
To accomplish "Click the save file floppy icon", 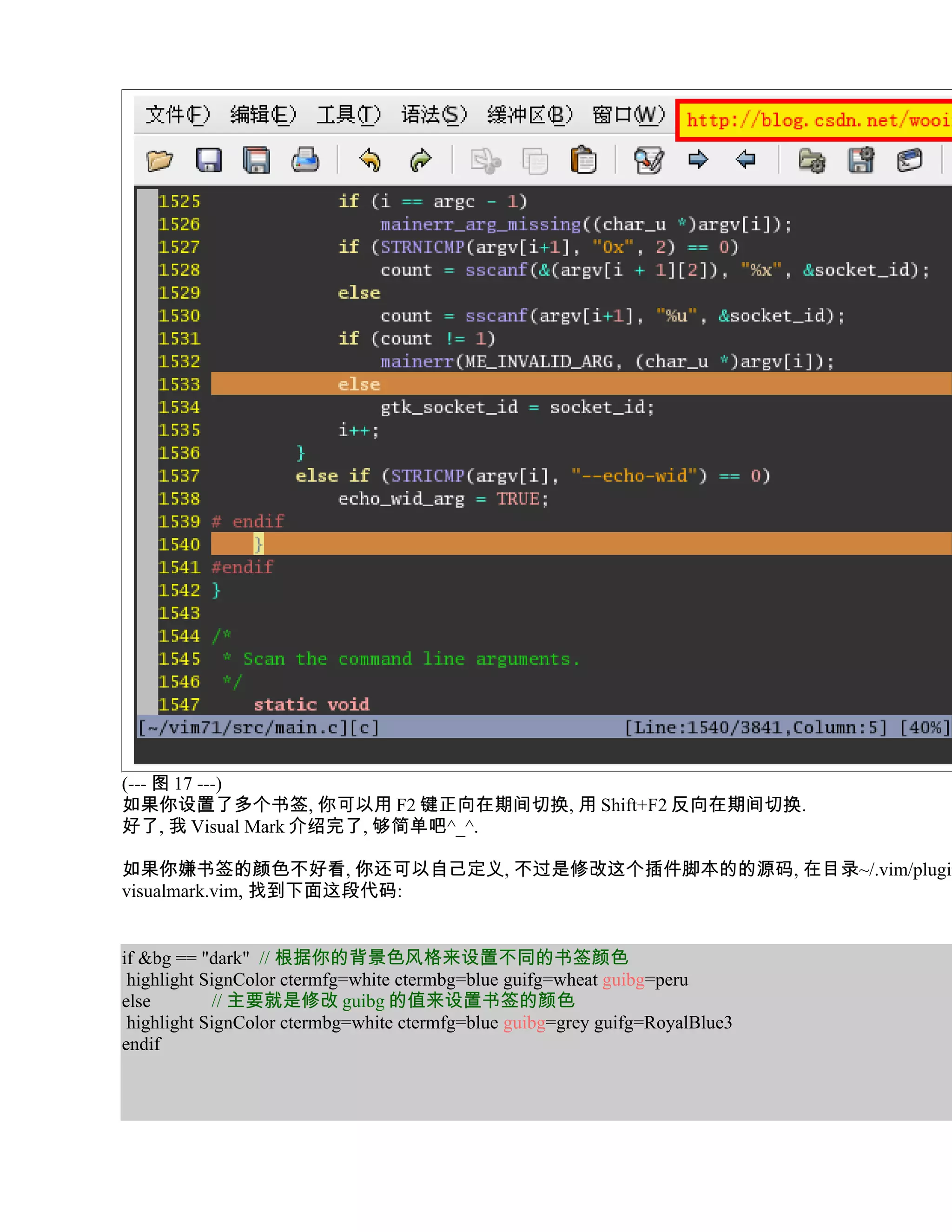I will click(x=209, y=160).
